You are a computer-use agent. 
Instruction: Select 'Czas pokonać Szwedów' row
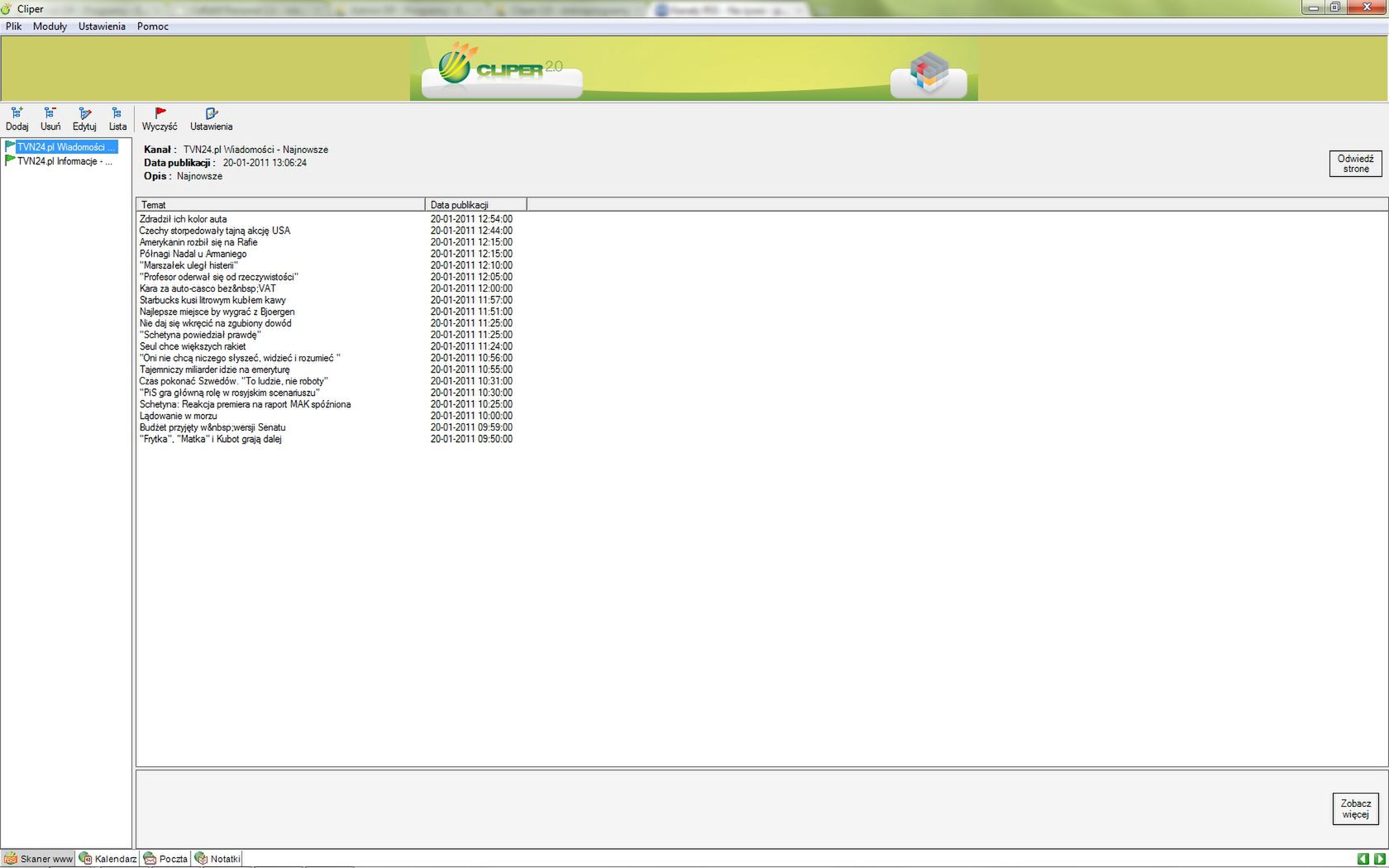[234, 381]
